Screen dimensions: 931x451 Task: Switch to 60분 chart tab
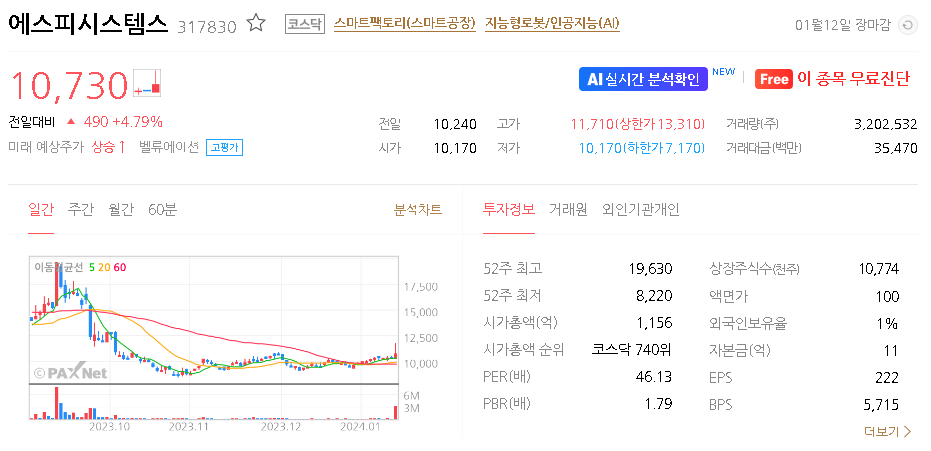click(x=162, y=209)
